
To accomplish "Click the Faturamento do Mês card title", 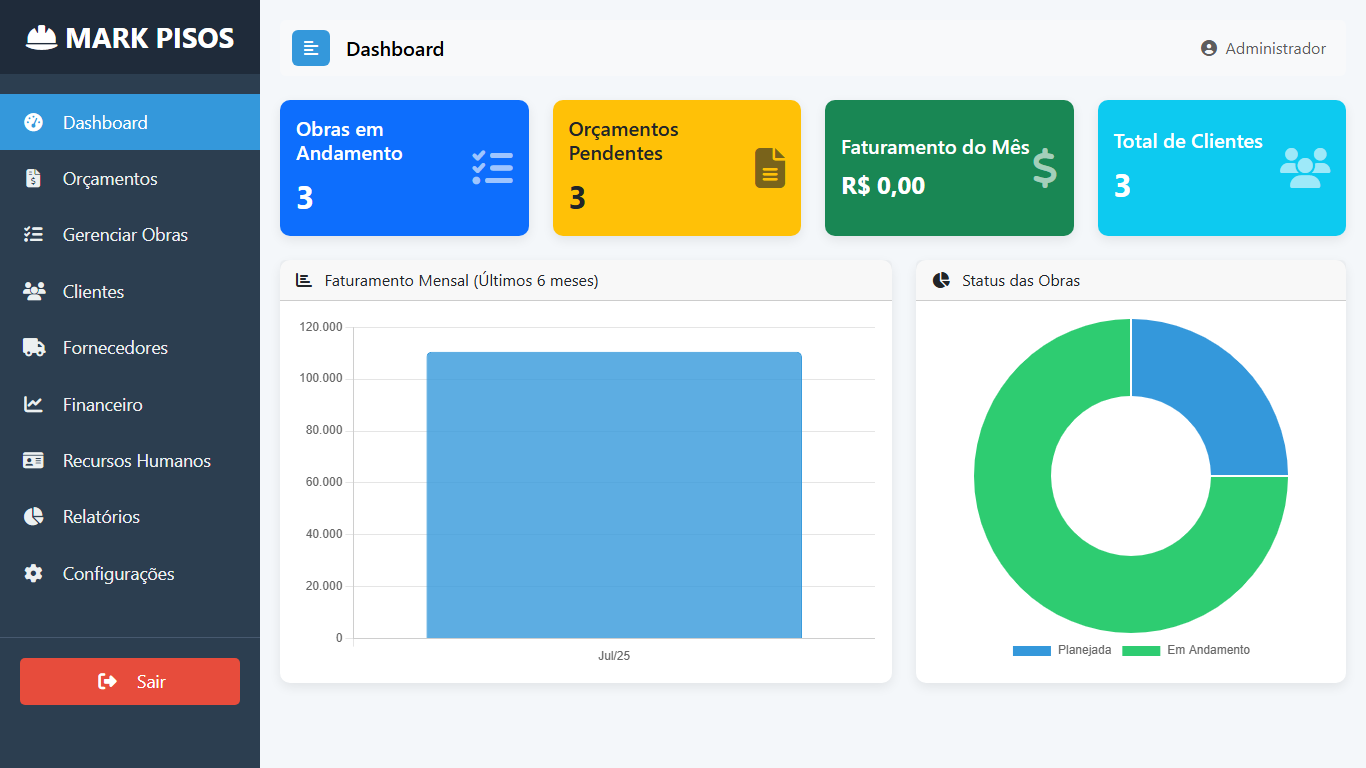I will point(935,147).
